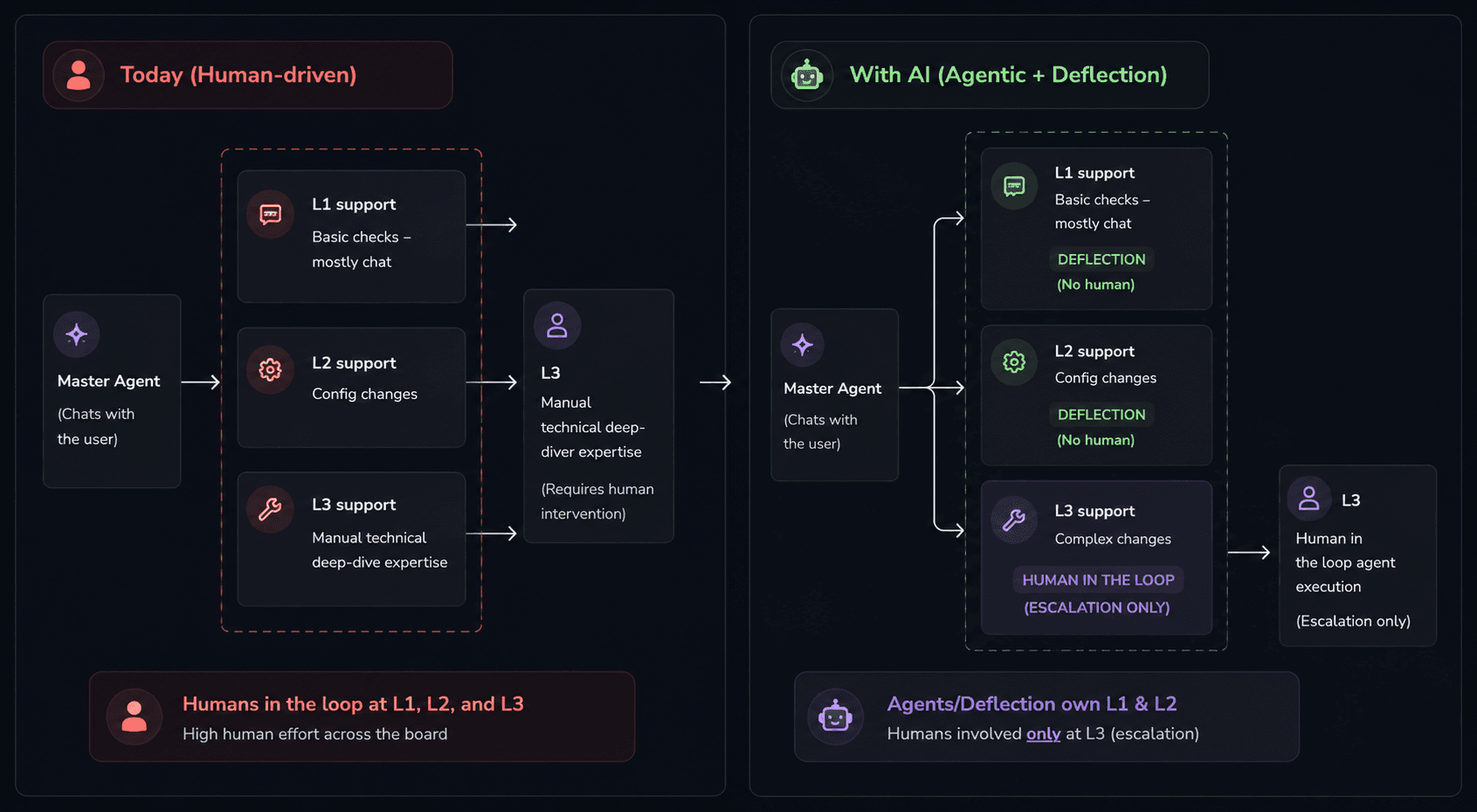The image size is (1477, 812).
Task: Click 'High human effort across the board' text
Action: pyautogui.click(x=314, y=734)
